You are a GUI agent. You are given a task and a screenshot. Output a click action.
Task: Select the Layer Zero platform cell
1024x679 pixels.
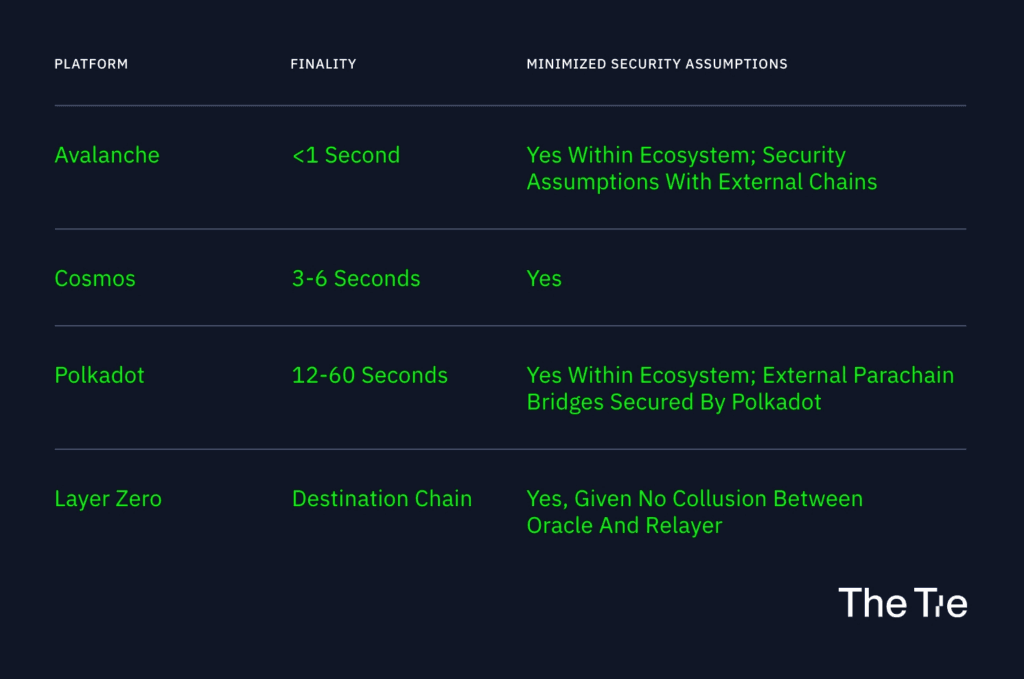coord(108,499)
